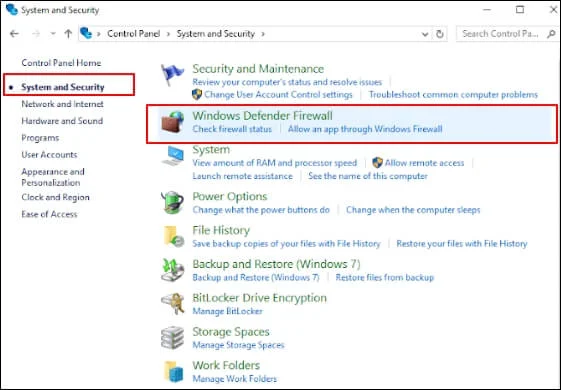The image size is (561, 390).
Task: Click Manage Storage Spaces
Action: [238, 345]
